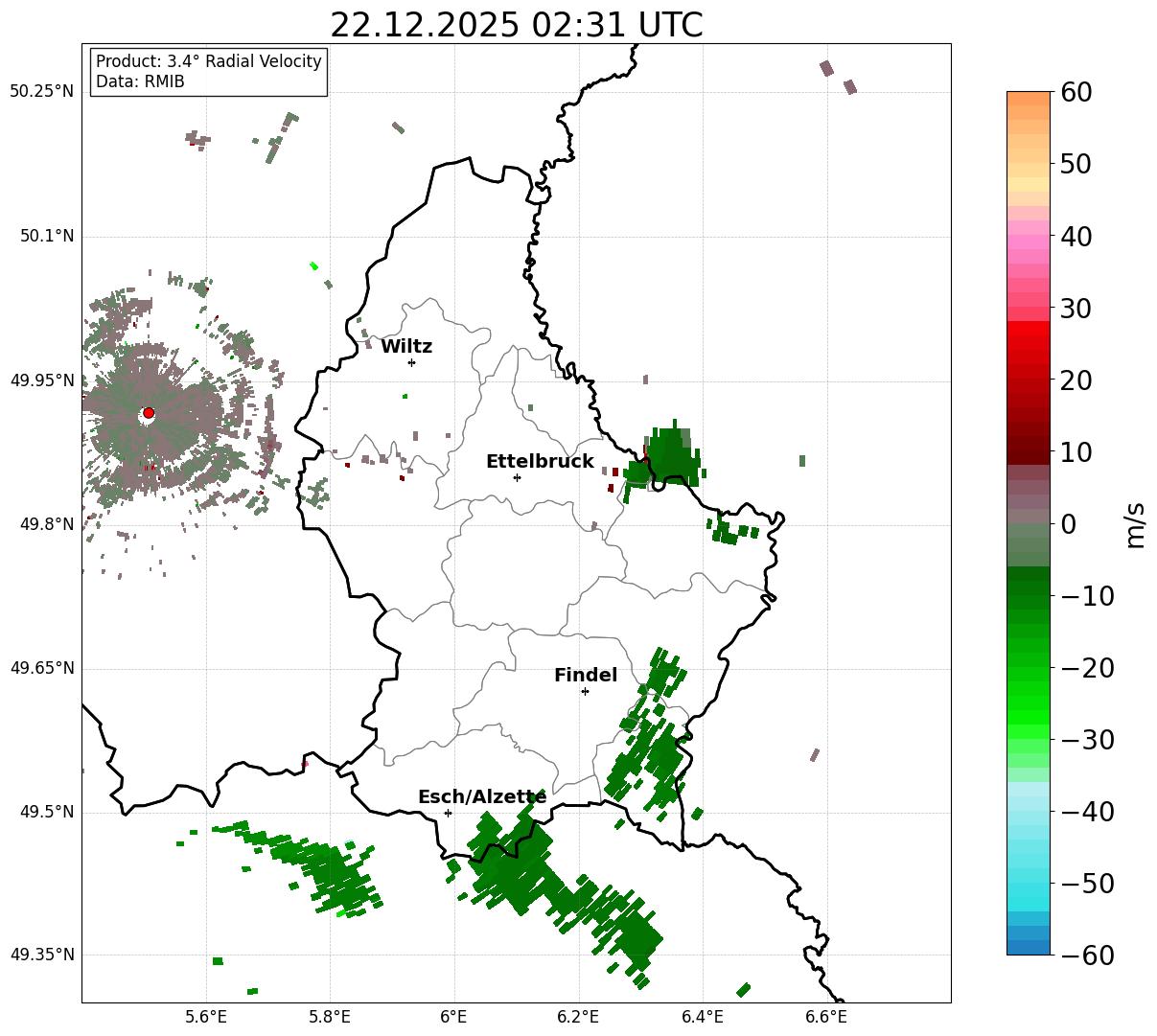
Task: Click the 6.2°E longitude tick label
Action: 579,1017
